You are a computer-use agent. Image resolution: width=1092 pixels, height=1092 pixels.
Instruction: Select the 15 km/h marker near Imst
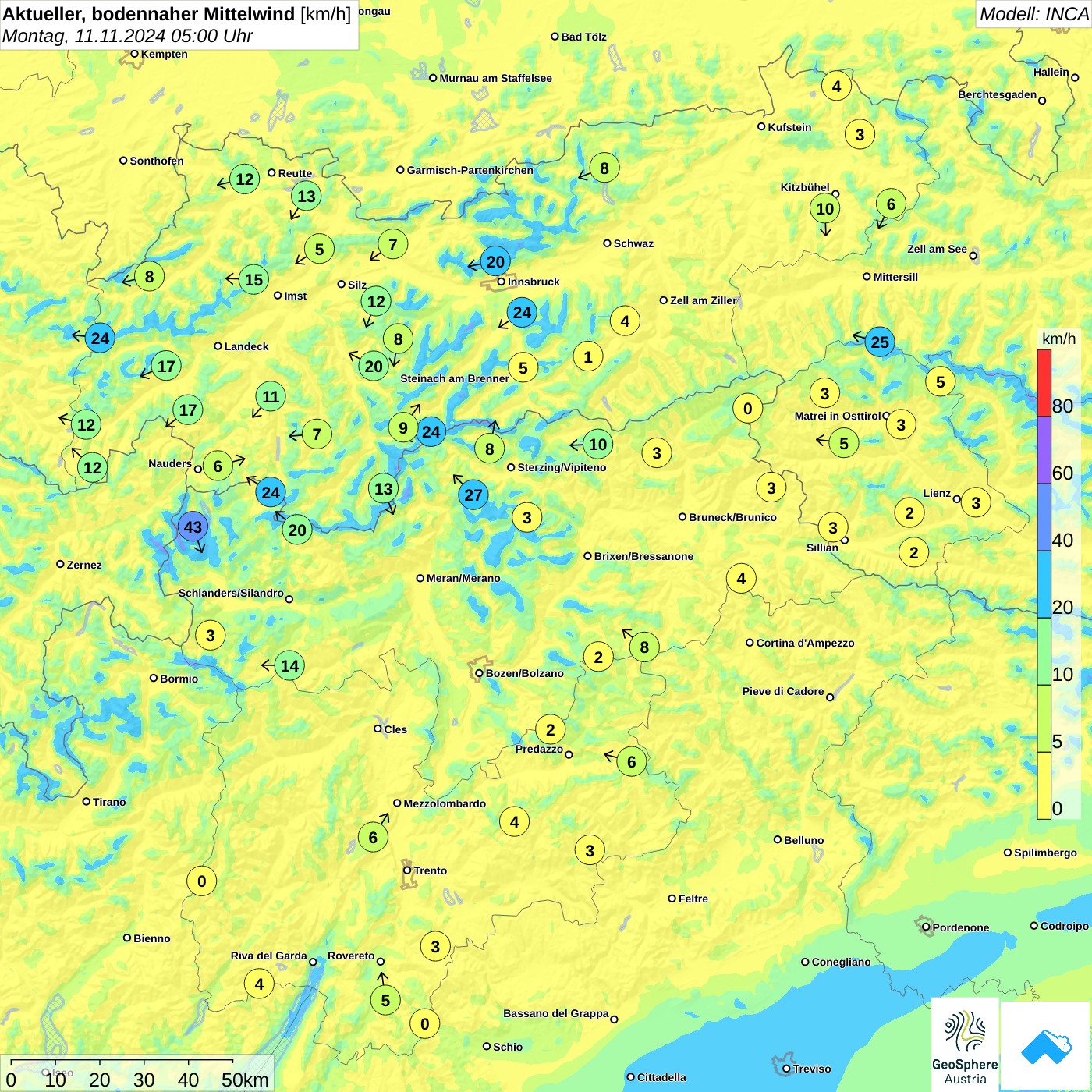[x=253, y=279]
